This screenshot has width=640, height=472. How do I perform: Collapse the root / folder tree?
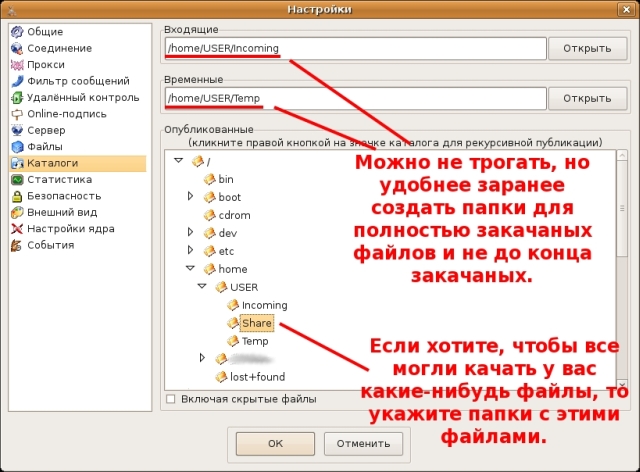click(177, 160)
